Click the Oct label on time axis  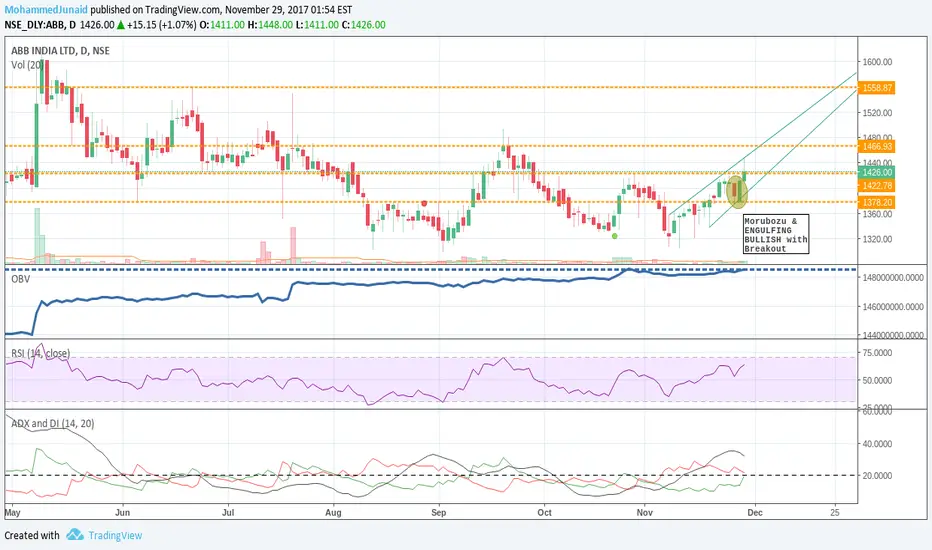click(544, 512)
